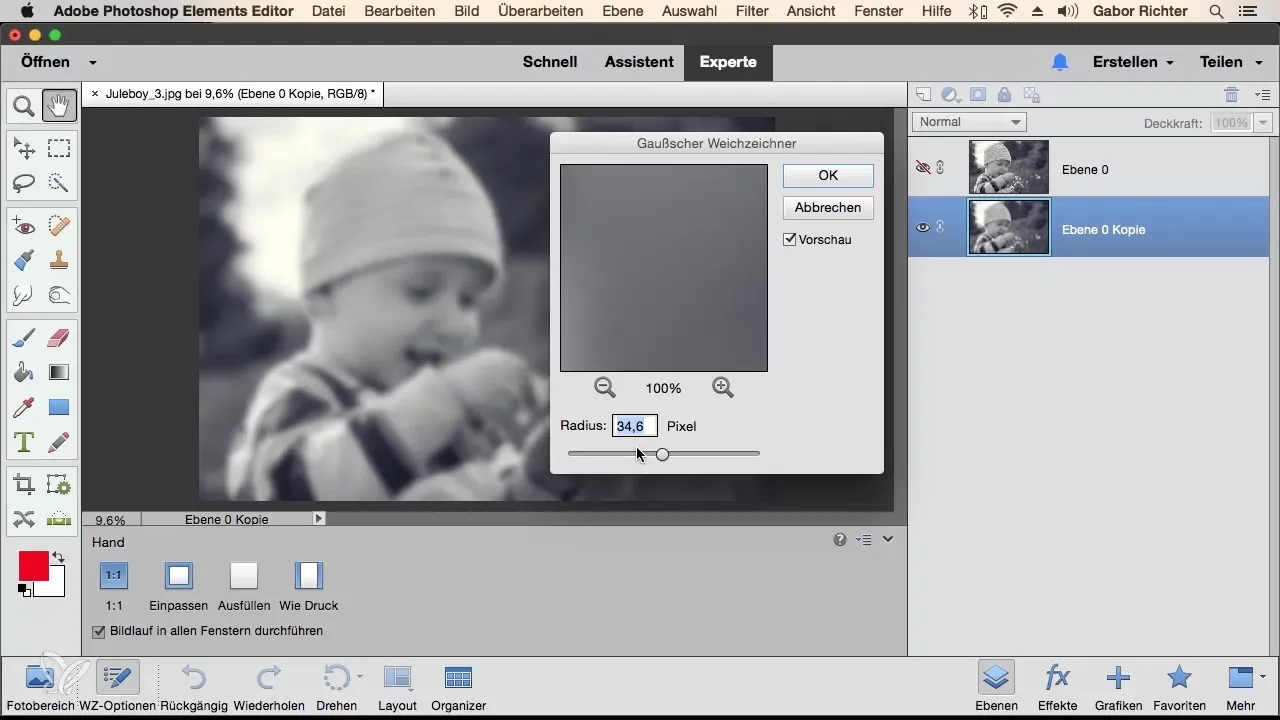Show the hidden Ebene 0 layer

pyautogui.click(x=923, y=169)
